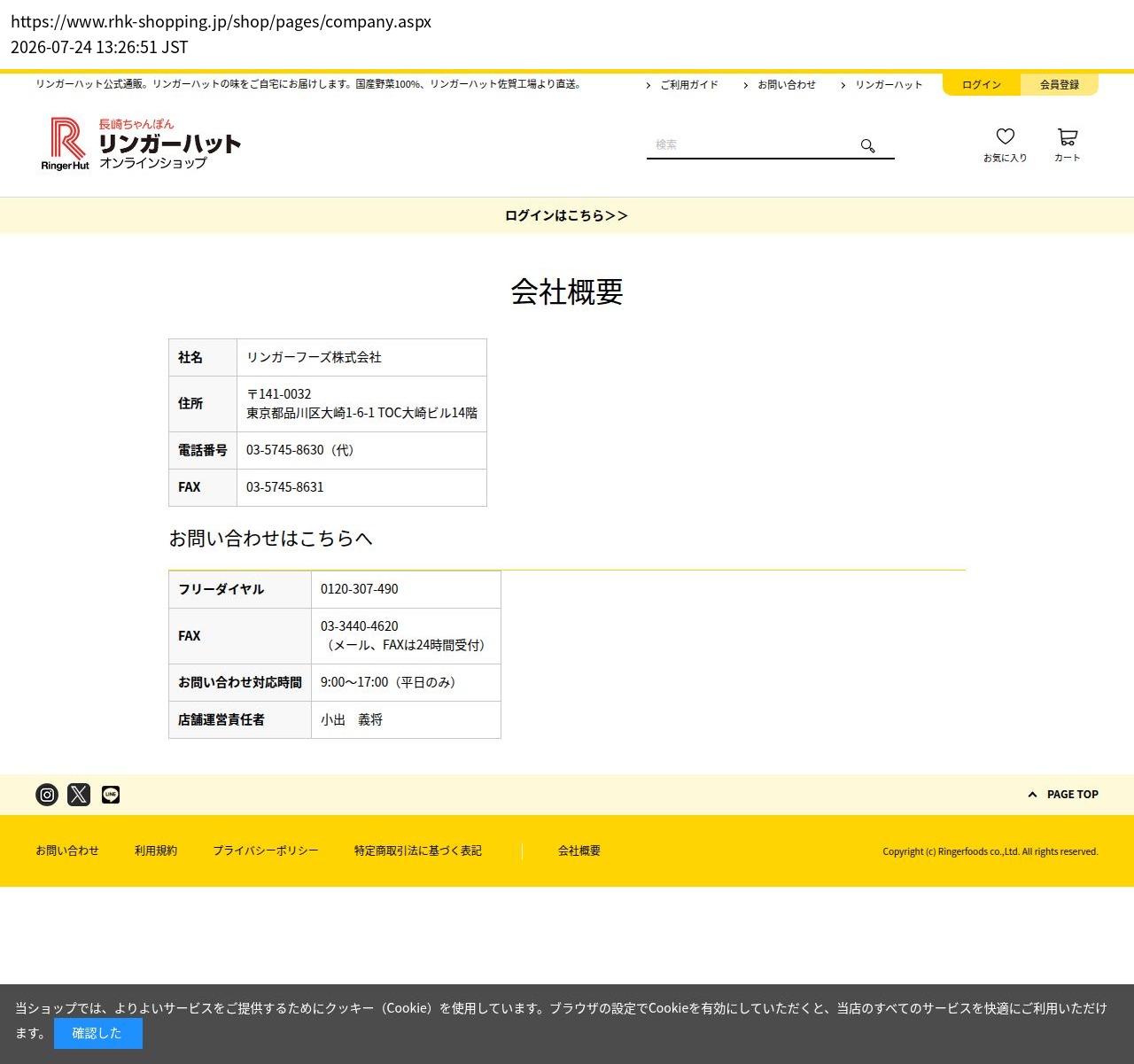Click the 会員登録 button
The height and width of the screenshot is (1064, 1134).
(x=1060, y=85)
